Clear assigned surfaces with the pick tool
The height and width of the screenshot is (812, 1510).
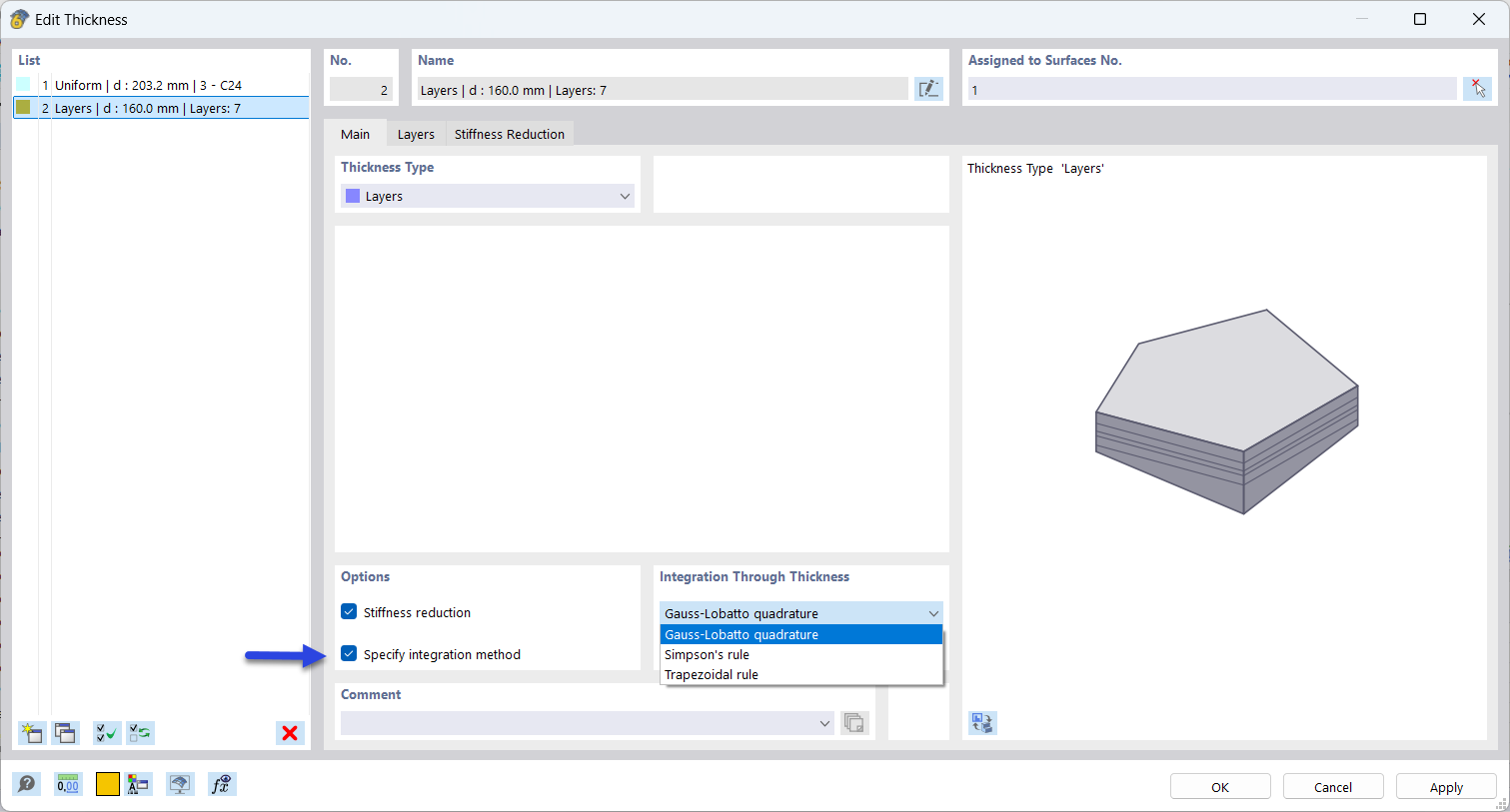point(1478,88)
